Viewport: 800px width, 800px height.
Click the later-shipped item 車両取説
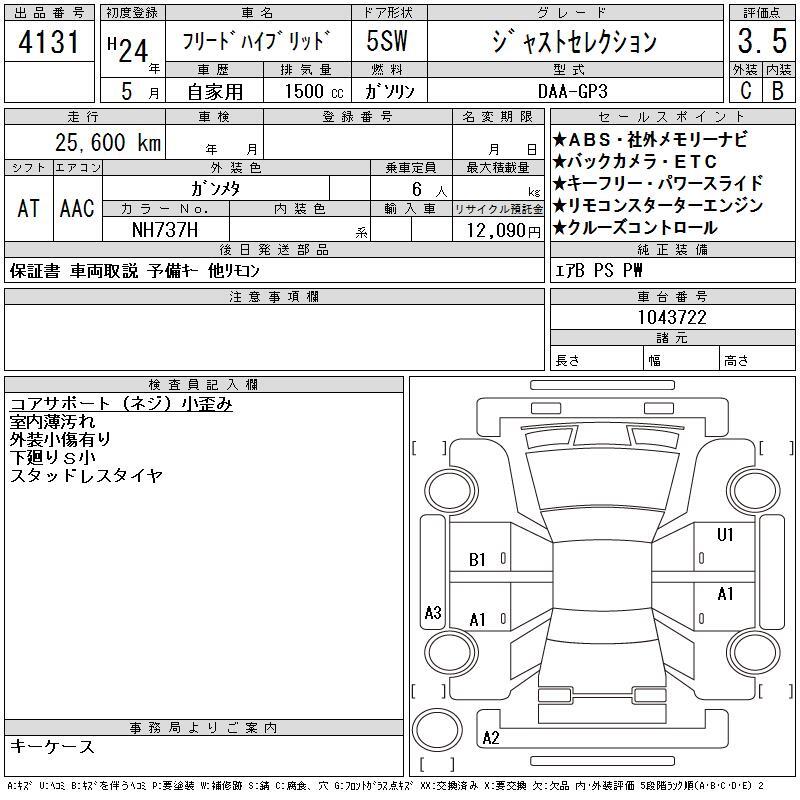(104, 270)
